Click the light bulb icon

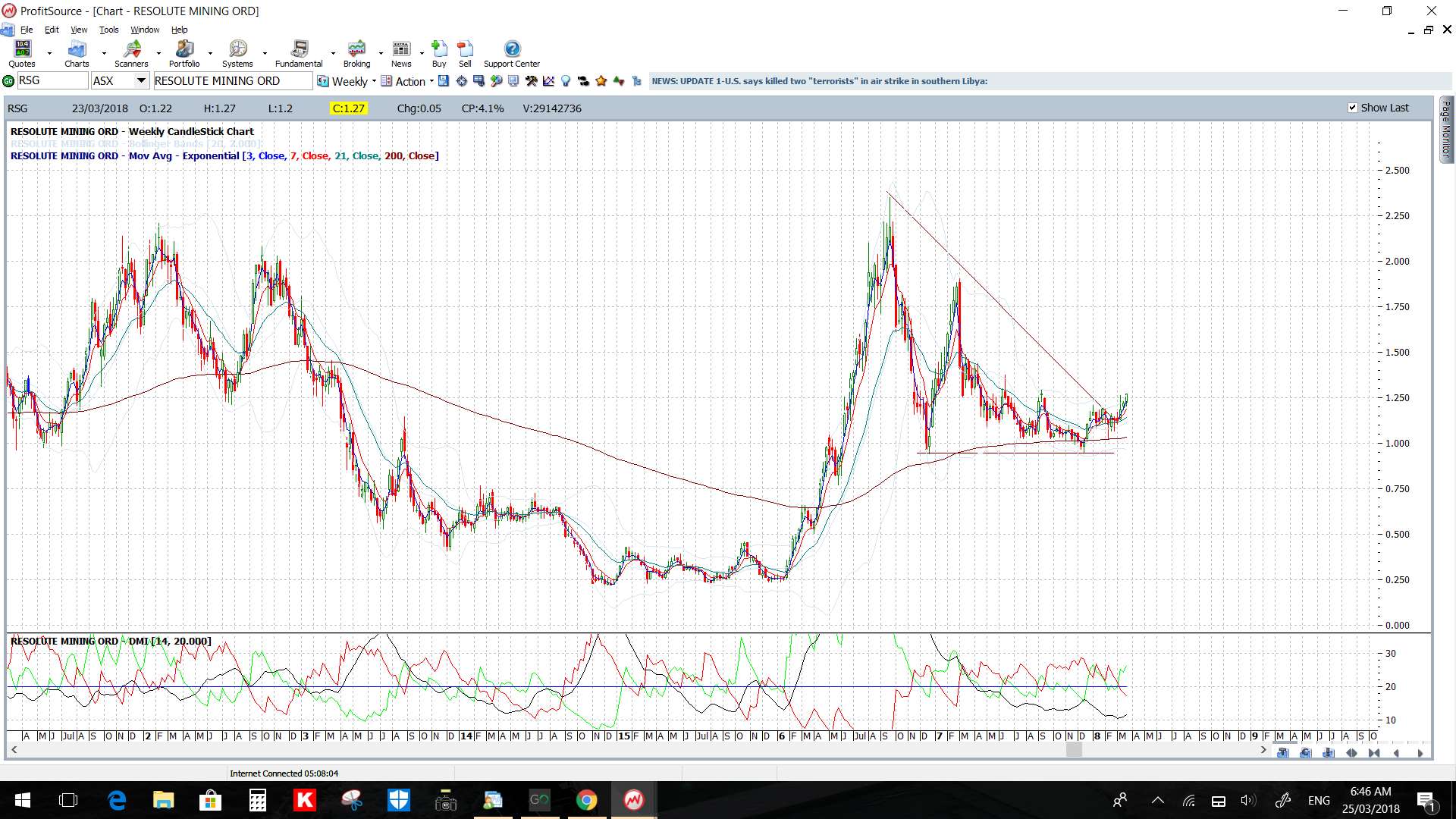coord(566,81)
